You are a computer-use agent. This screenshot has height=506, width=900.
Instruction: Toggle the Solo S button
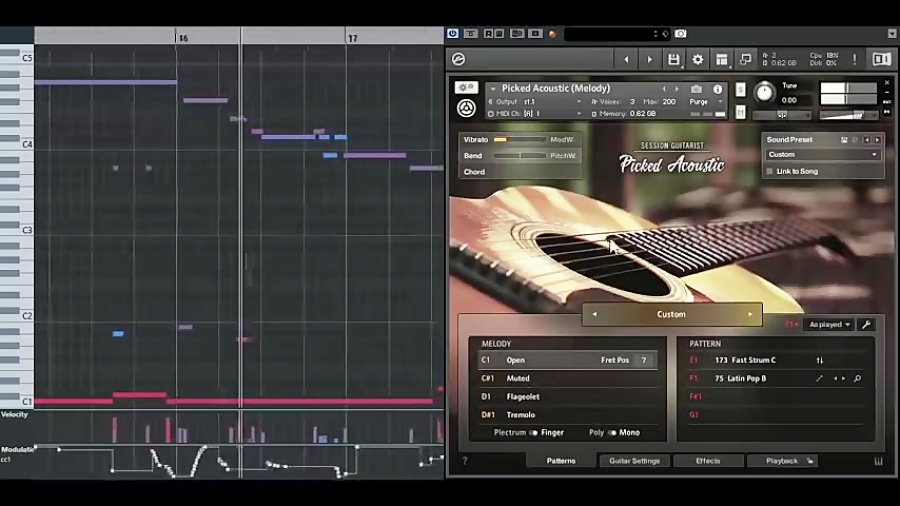tap(740, 89)
